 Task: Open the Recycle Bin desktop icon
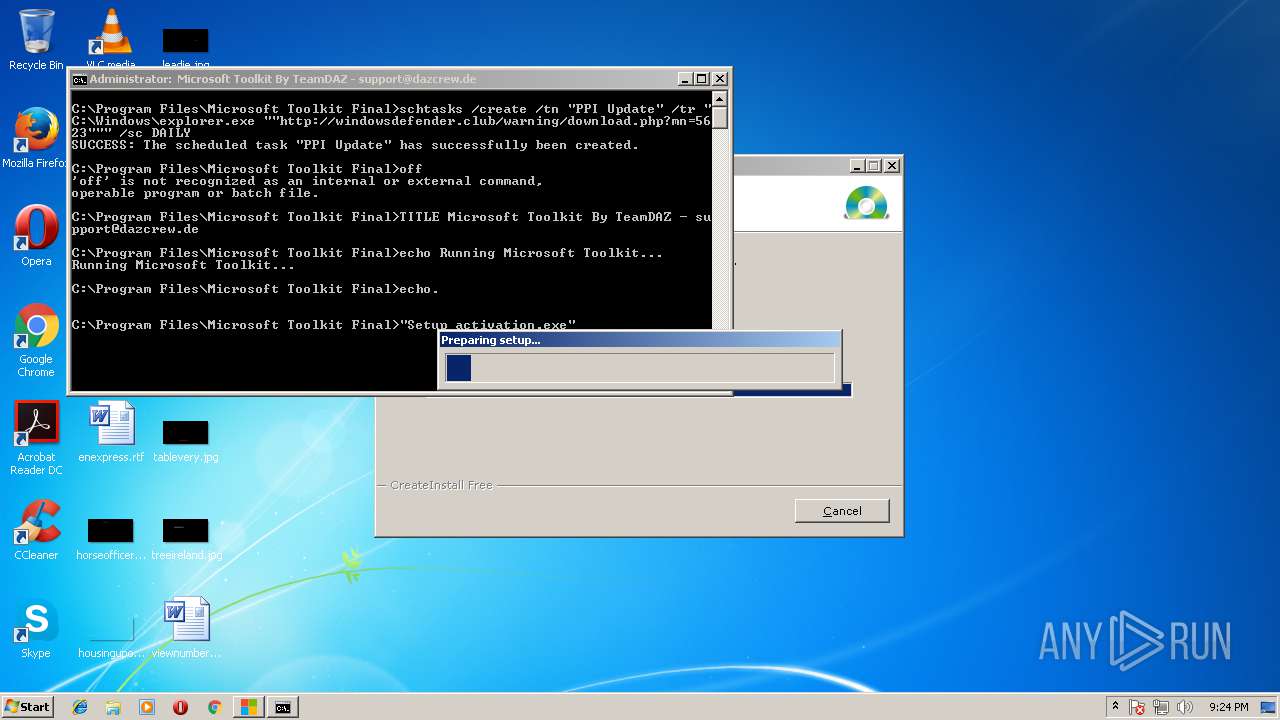click(x=36, y=40)
